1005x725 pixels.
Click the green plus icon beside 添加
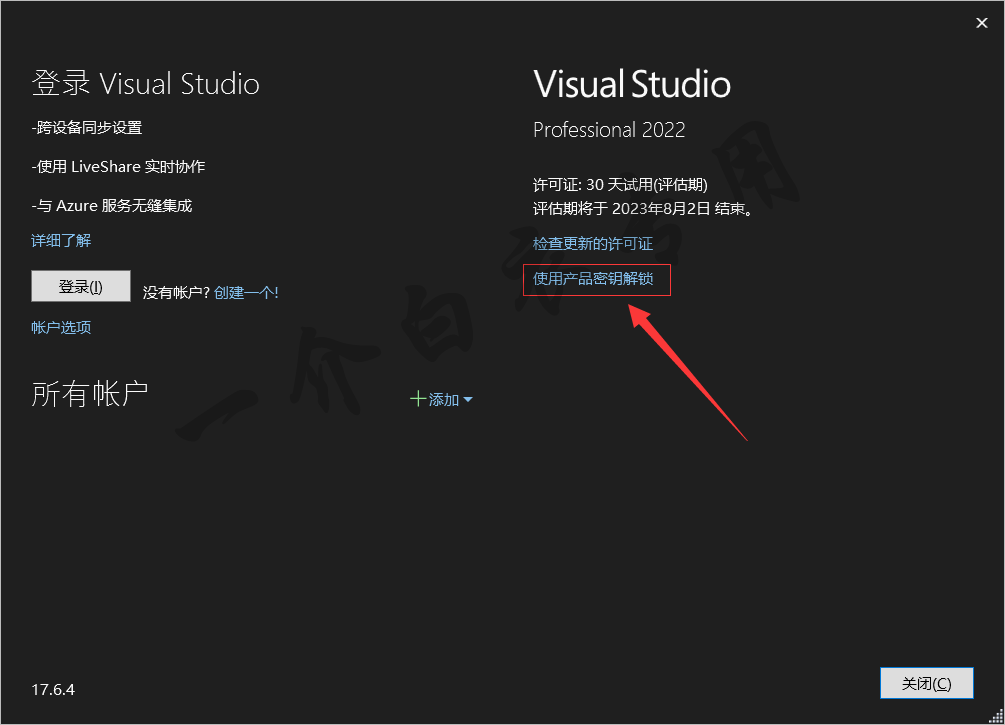pyautogui.click(x=418, y=399)
